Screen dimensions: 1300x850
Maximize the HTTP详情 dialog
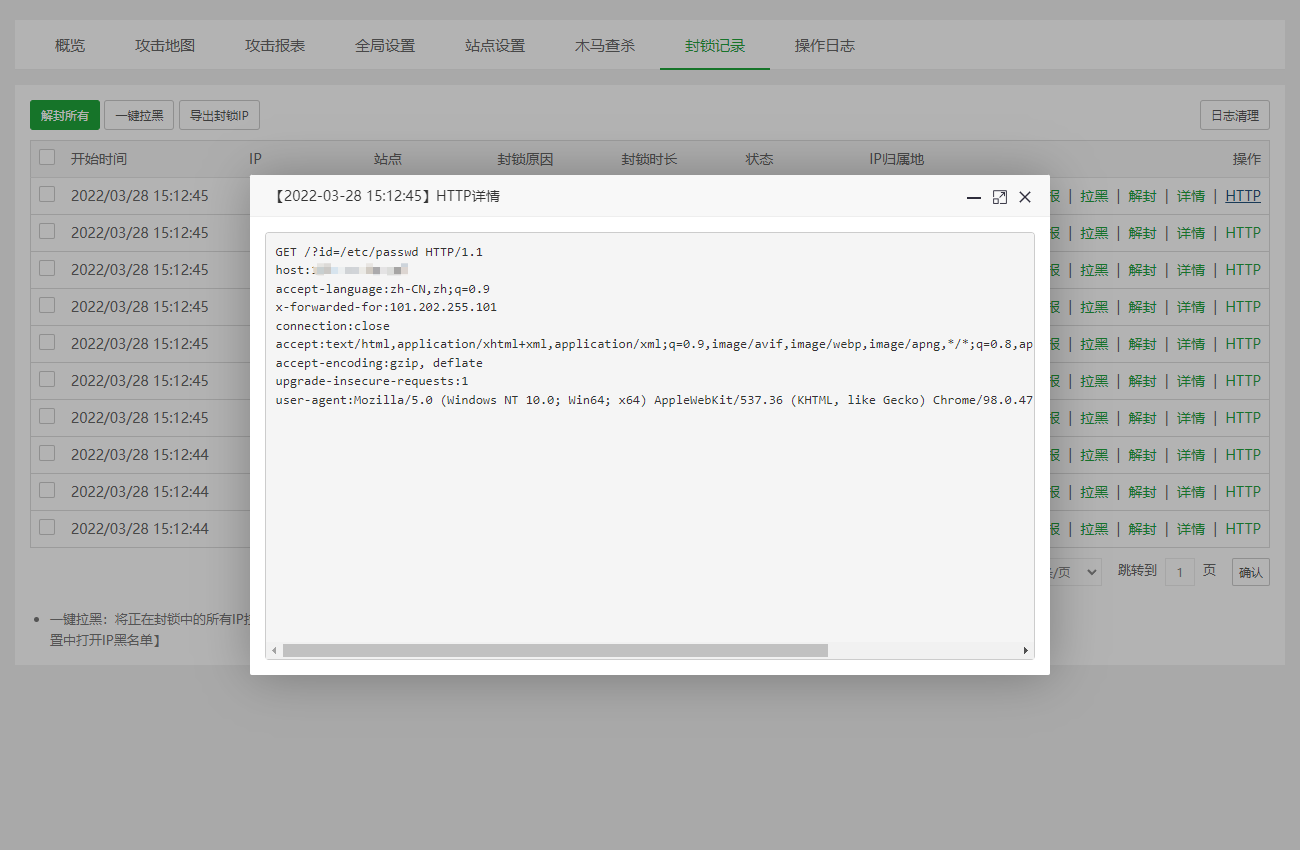click(x=999, y=198)
